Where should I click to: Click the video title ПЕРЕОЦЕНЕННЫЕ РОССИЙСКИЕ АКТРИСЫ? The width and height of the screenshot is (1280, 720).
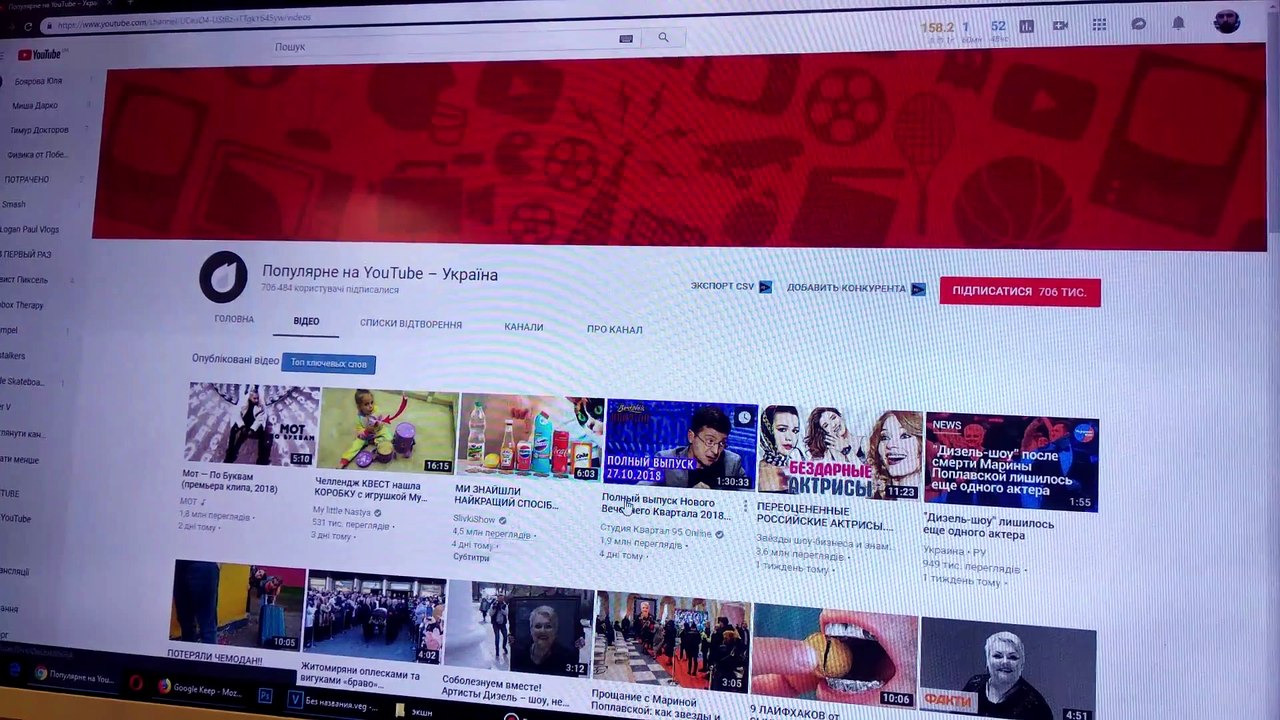(x=824, y=516)
